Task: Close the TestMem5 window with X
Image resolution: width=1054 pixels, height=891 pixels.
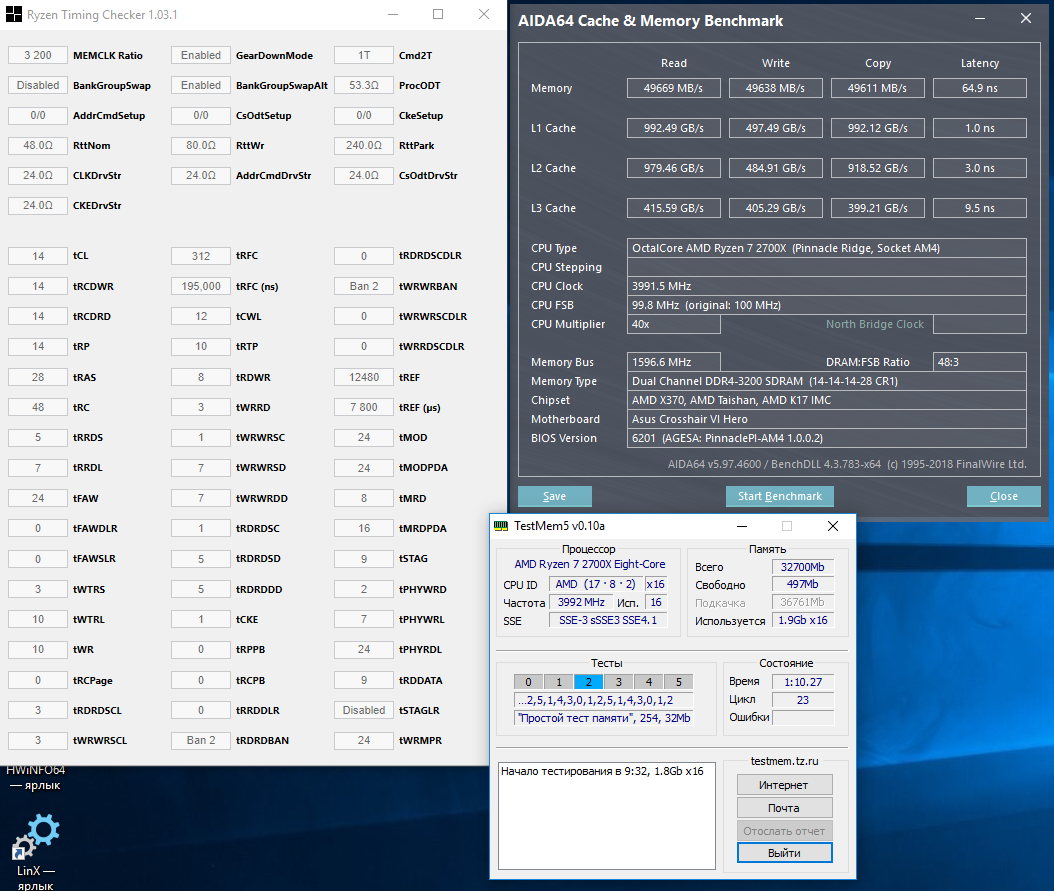Action: coord(832,526)
